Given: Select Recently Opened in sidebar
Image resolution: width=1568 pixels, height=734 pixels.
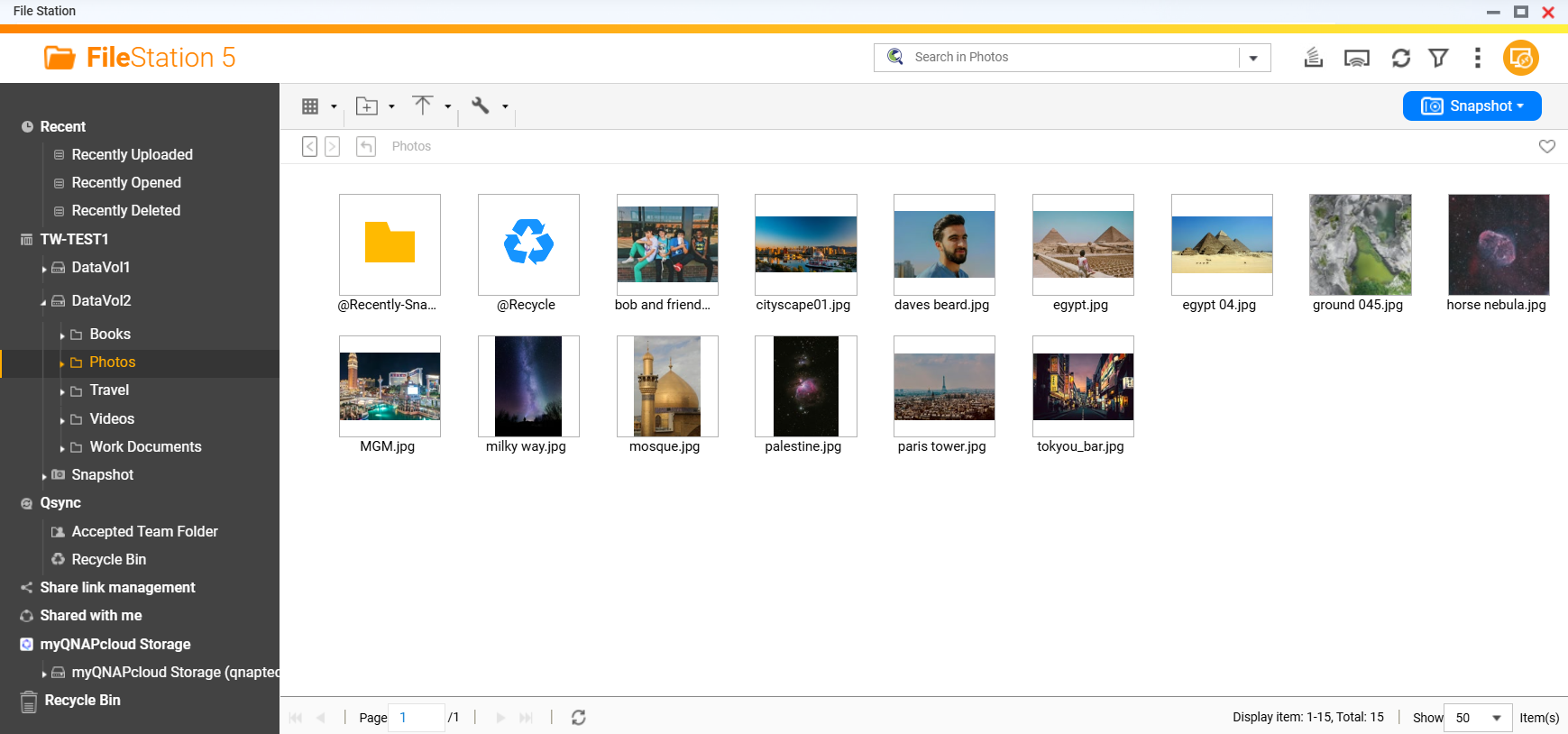Looking at the screenshot, I should pos(126,182).
